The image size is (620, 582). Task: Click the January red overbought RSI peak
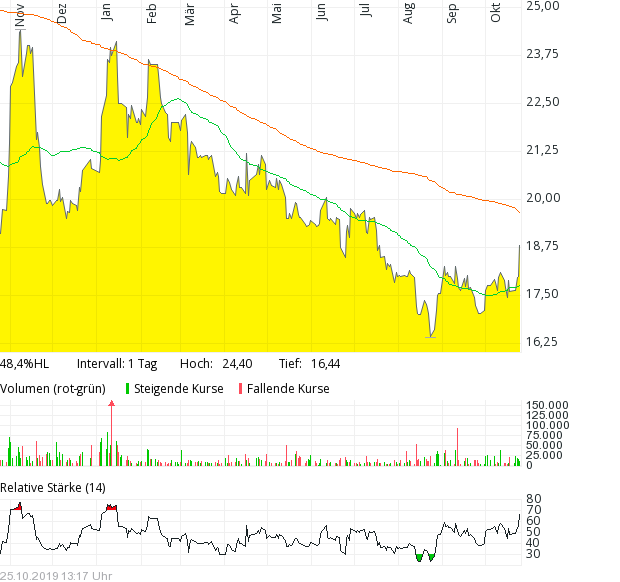pos(112,507)
